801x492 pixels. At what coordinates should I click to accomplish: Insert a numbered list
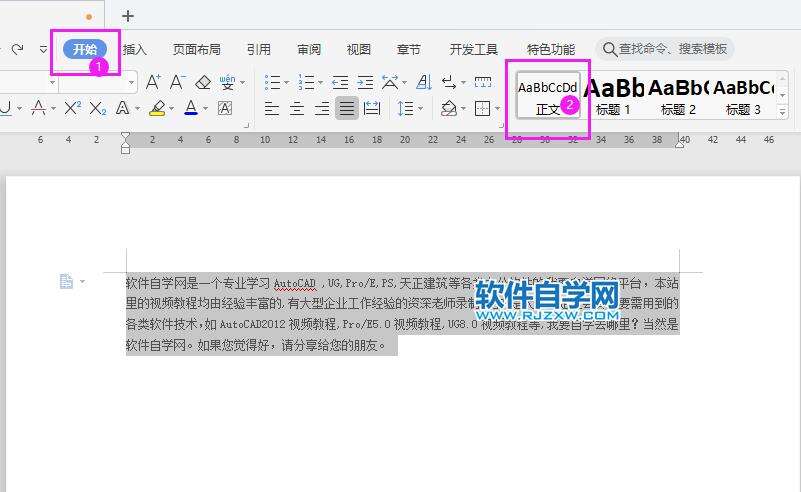(307, 82)
